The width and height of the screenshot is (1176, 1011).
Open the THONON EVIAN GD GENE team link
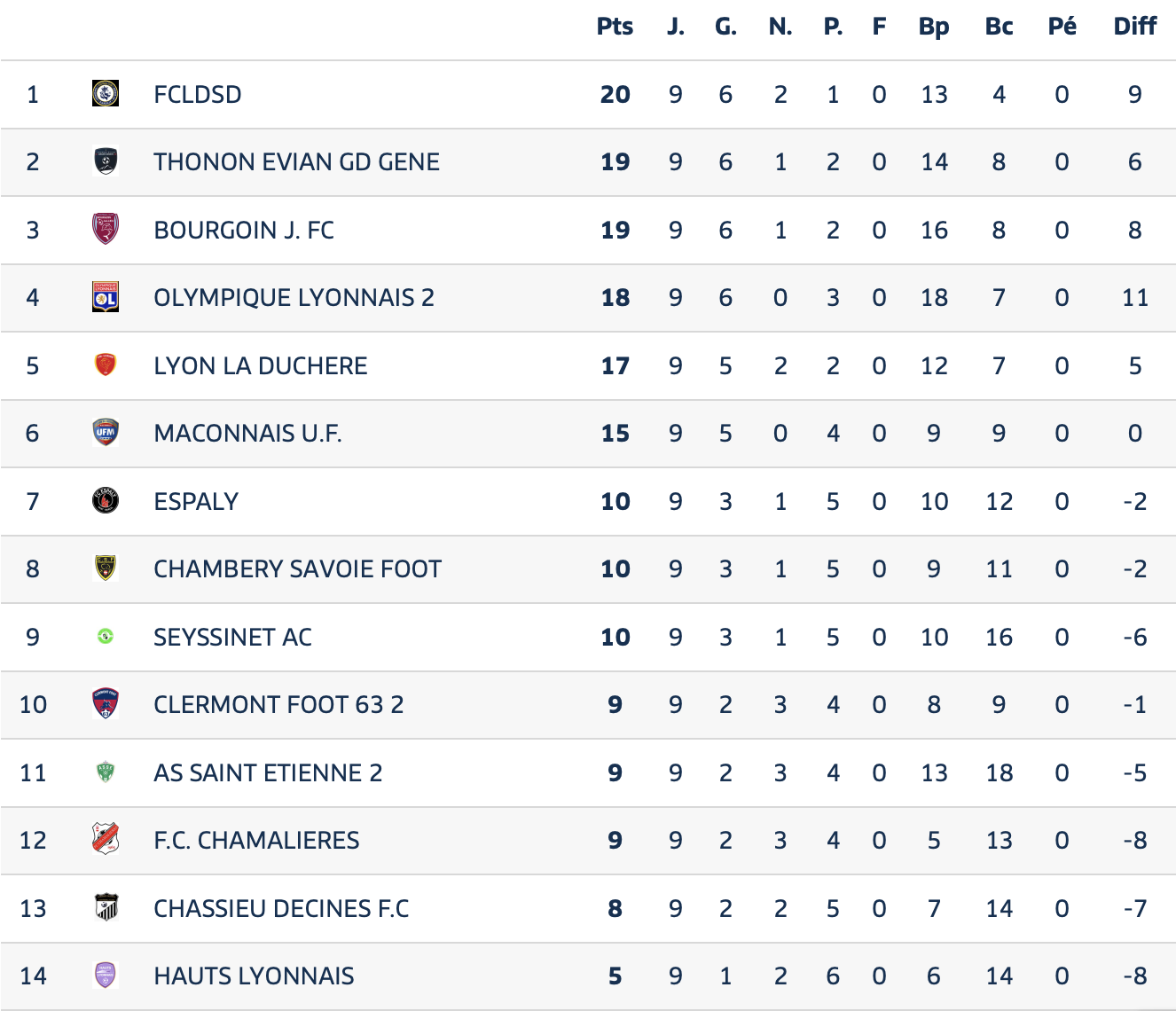coord(297,161)
